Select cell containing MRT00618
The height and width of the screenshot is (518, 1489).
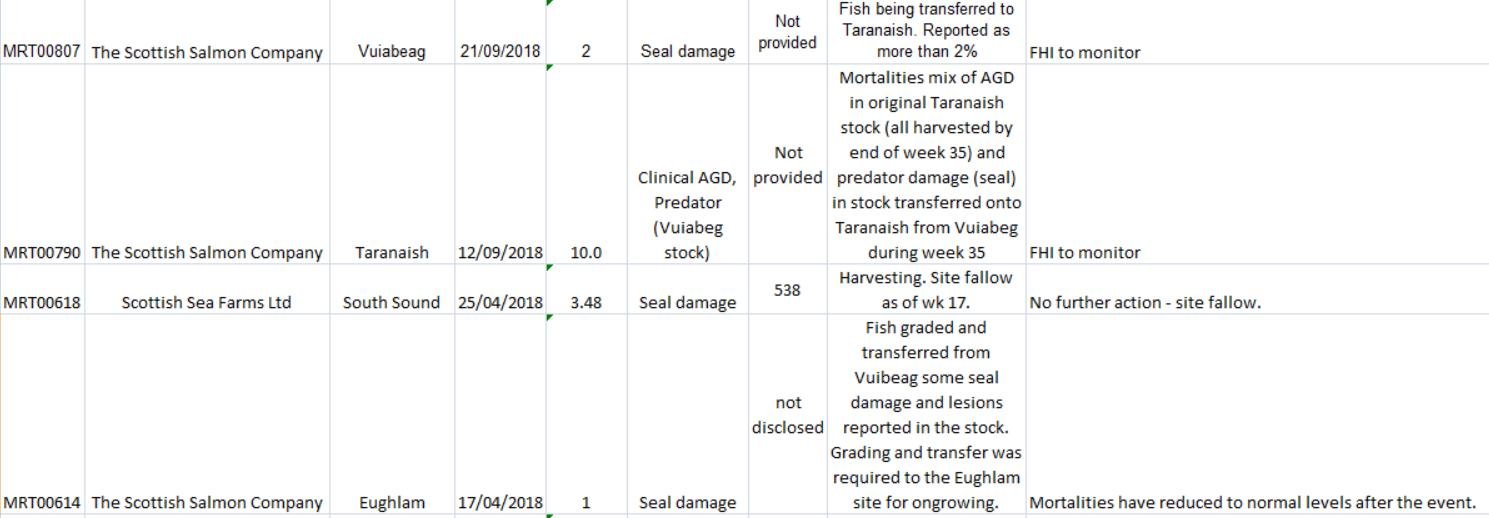pos(42,302)
